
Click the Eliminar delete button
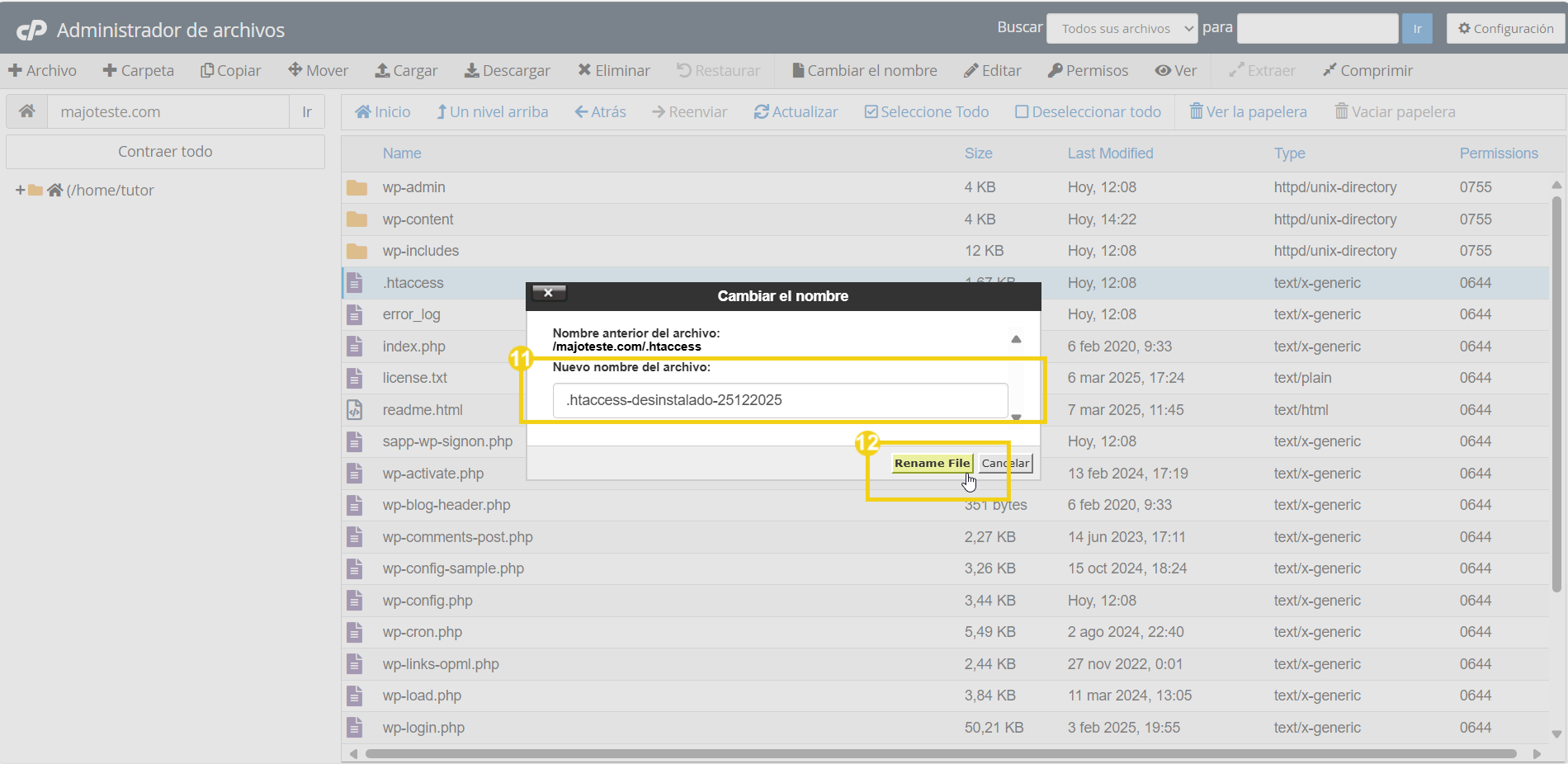pos(614,70)
